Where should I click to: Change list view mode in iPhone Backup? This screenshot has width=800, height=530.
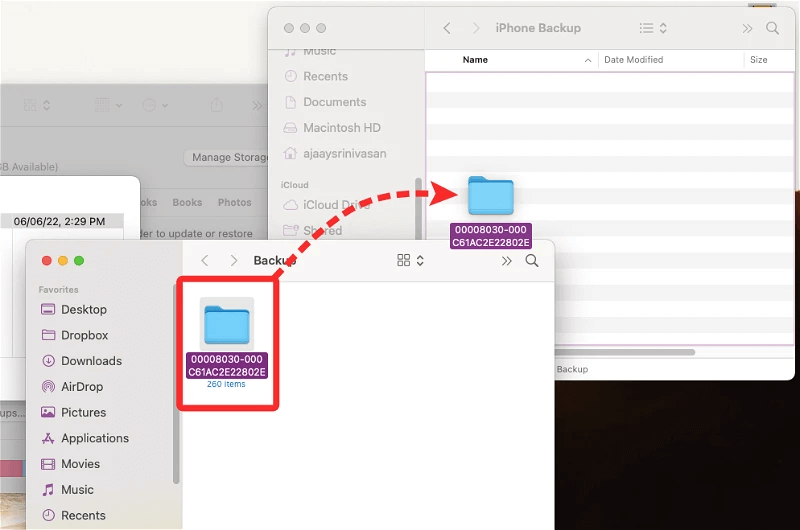(653, 28)
